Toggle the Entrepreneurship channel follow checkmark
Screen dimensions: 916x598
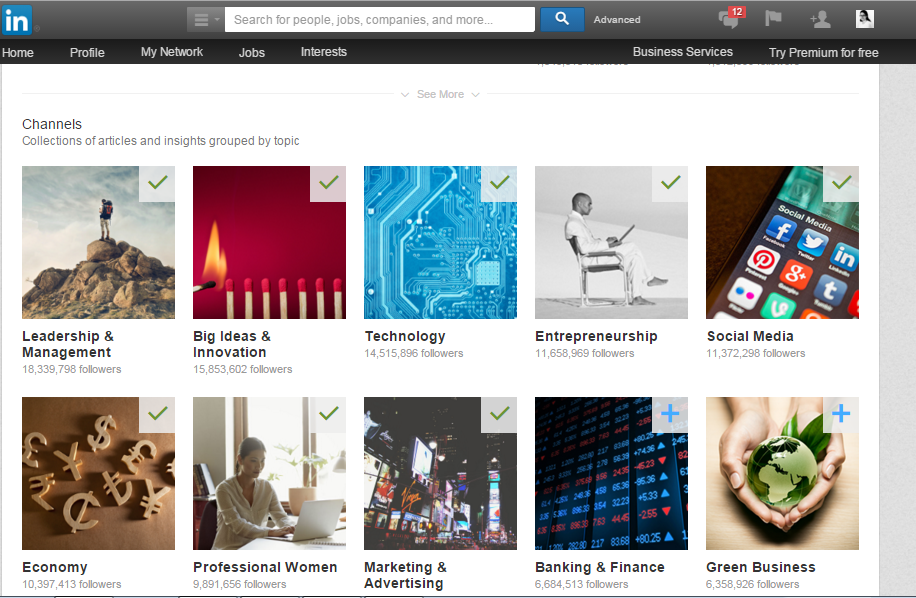670,183
